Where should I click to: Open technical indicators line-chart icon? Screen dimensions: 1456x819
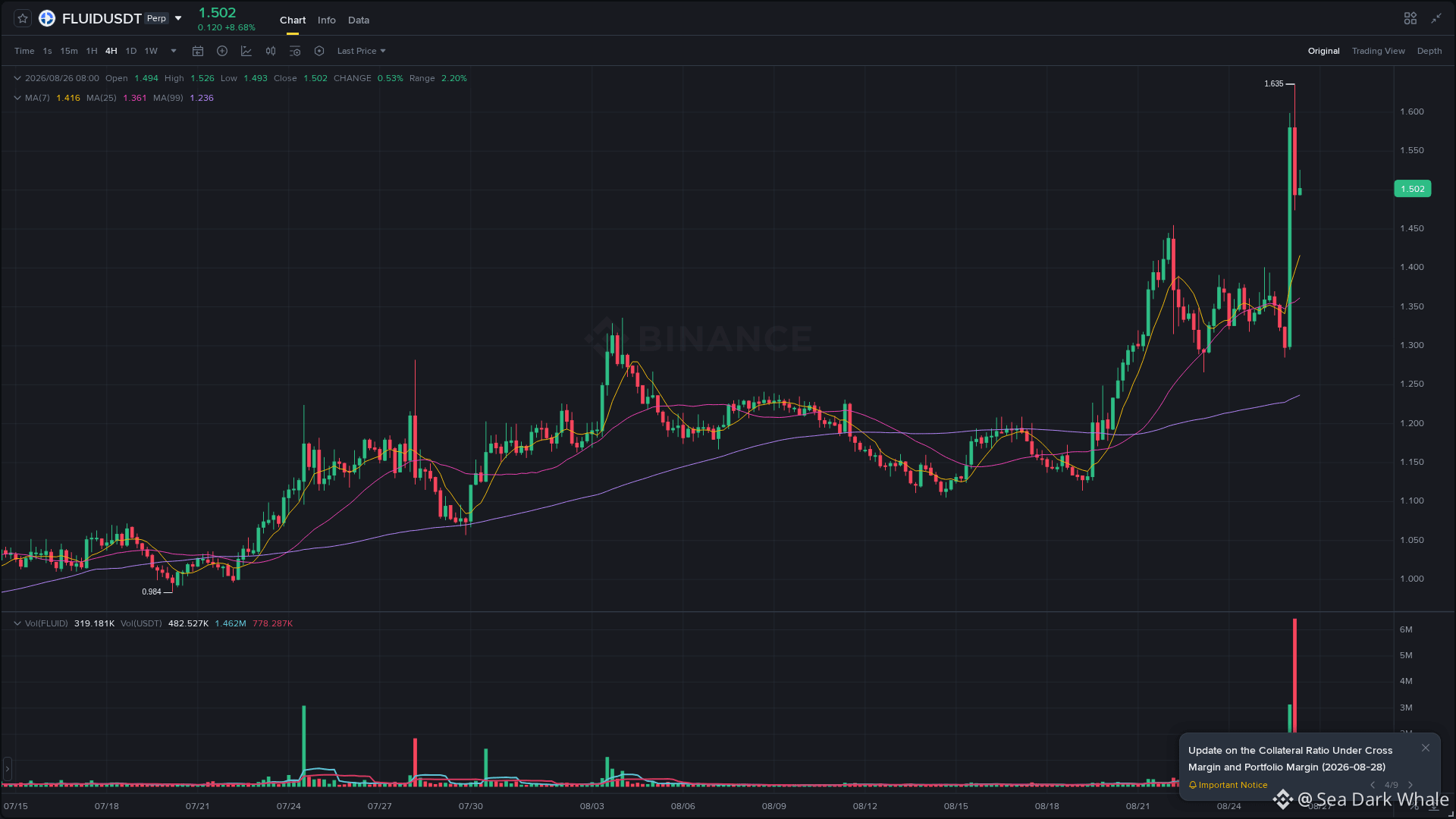tap(246, 51)
